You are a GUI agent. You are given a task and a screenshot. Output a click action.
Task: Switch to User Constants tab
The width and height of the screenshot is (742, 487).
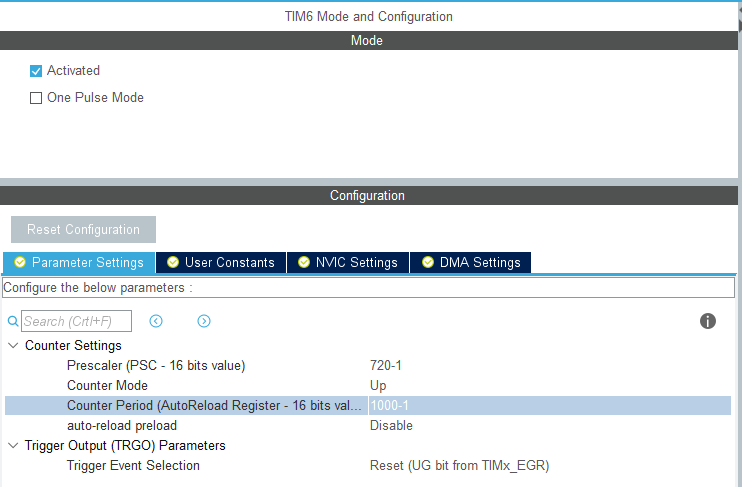click(221, 262)
